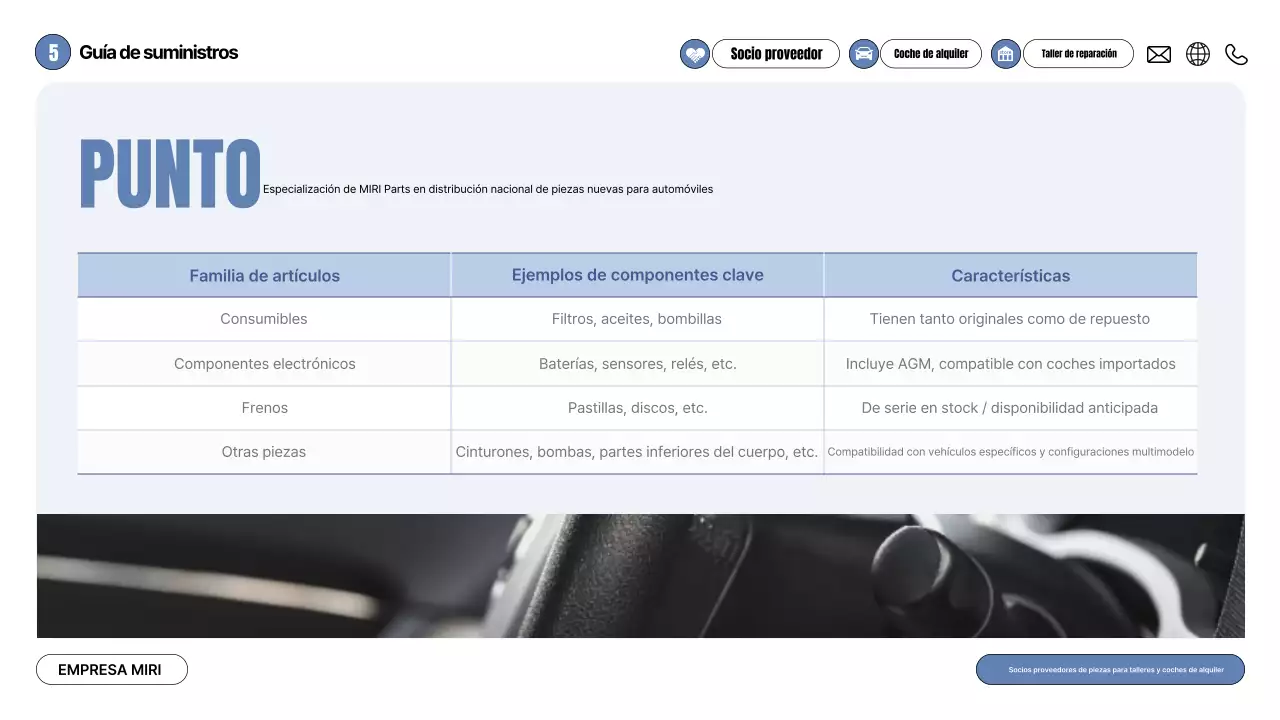
Task: Click the Ejemplos de componentes clave header
Action: [x=637, y=274]
